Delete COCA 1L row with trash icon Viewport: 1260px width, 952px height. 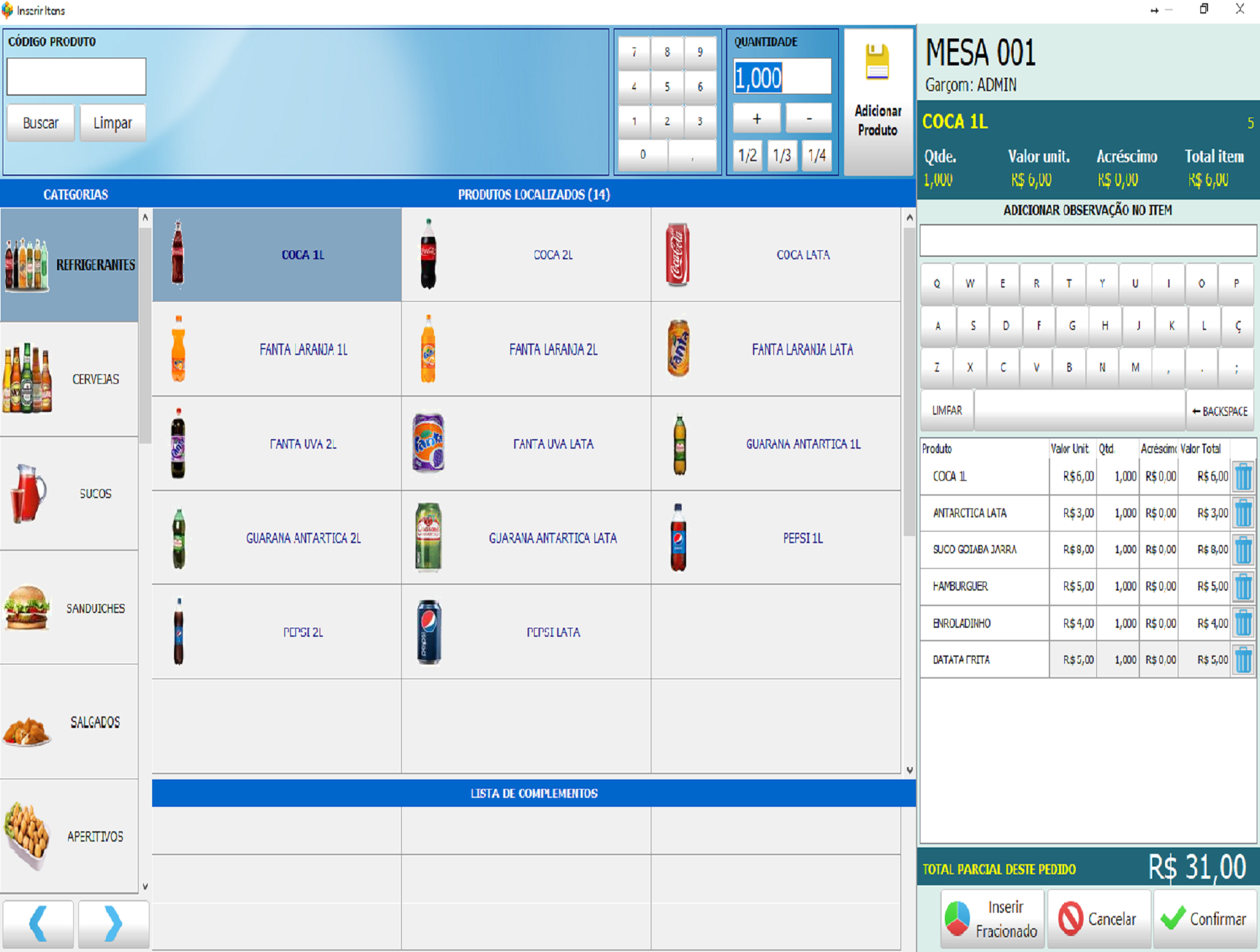coord(1243,476)
